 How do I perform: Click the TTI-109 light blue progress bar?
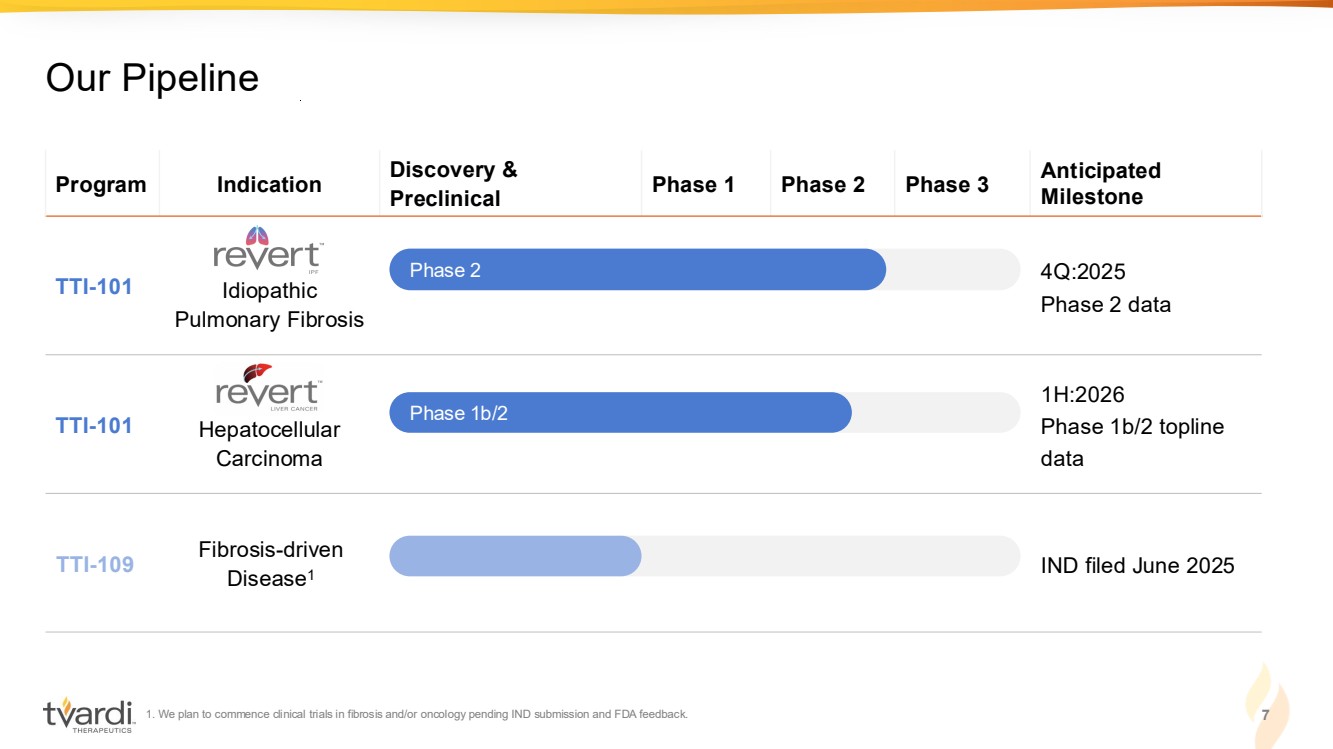pyautogui.click(x=515, y=556)
